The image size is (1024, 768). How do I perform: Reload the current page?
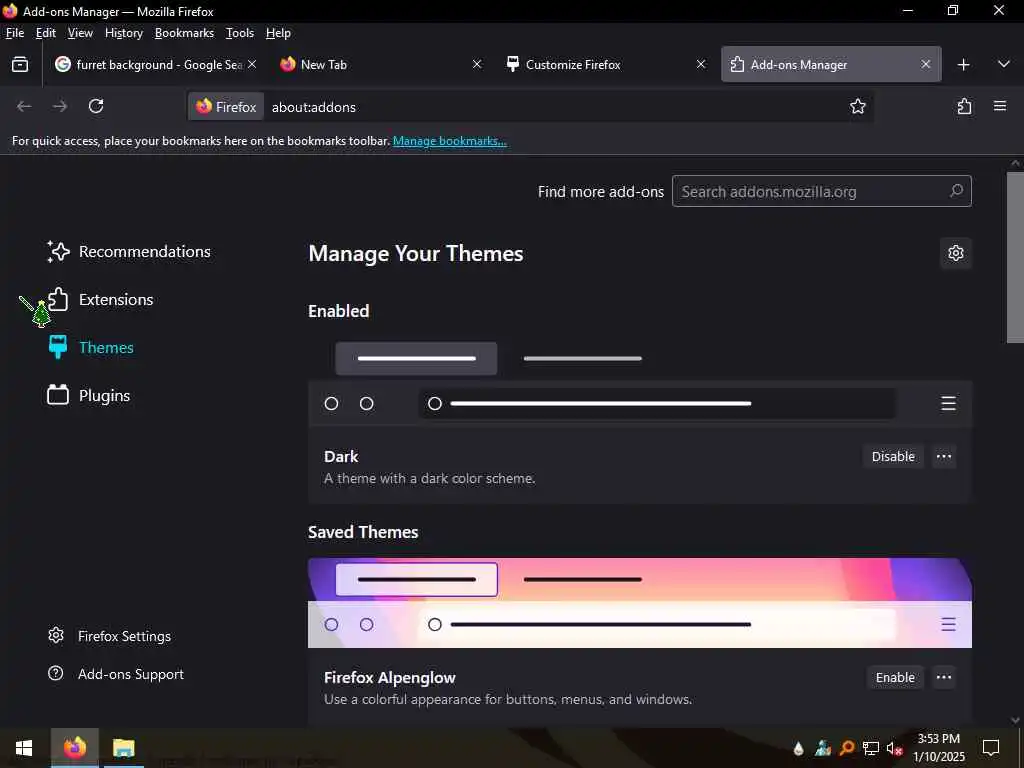point(96,106)
